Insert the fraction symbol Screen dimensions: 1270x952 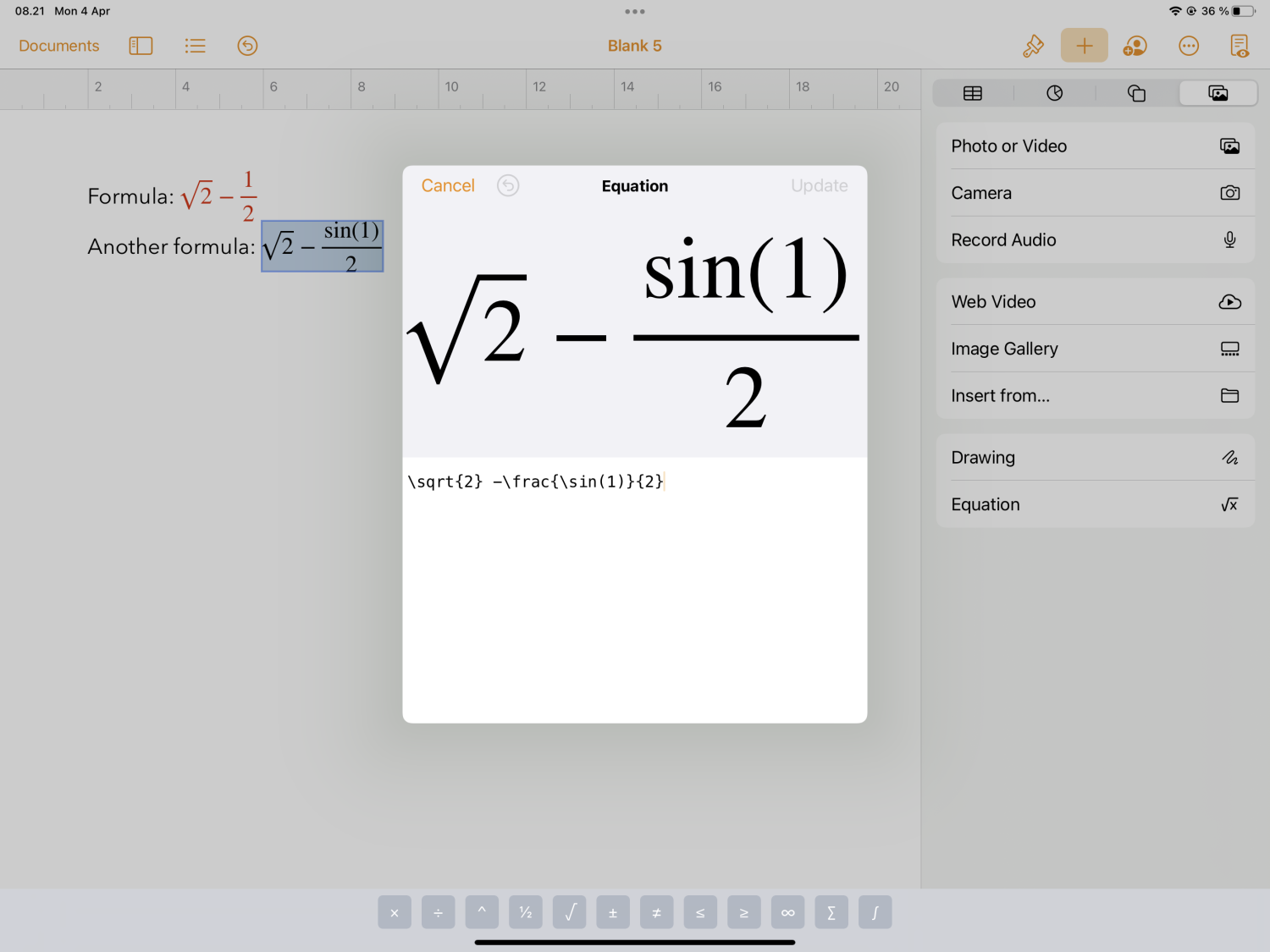point(525,912)
